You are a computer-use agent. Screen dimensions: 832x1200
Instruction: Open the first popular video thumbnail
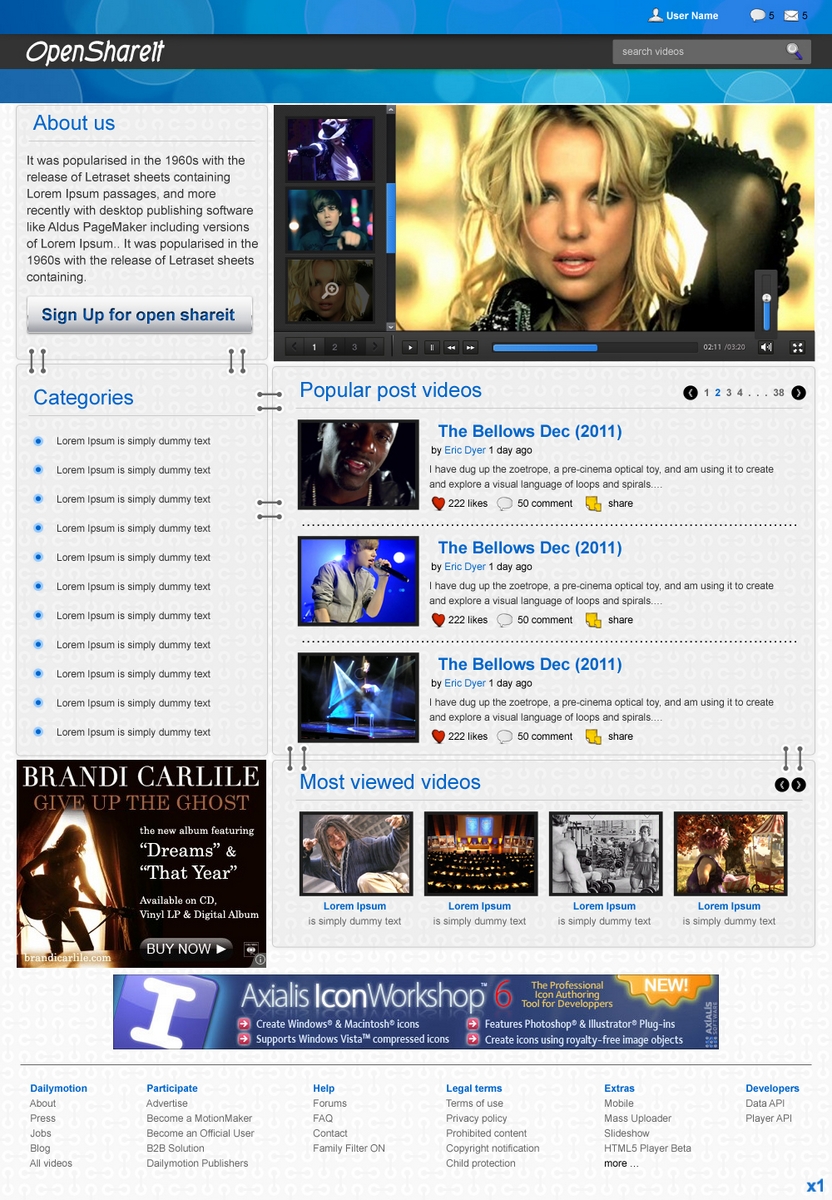point(358,464)
